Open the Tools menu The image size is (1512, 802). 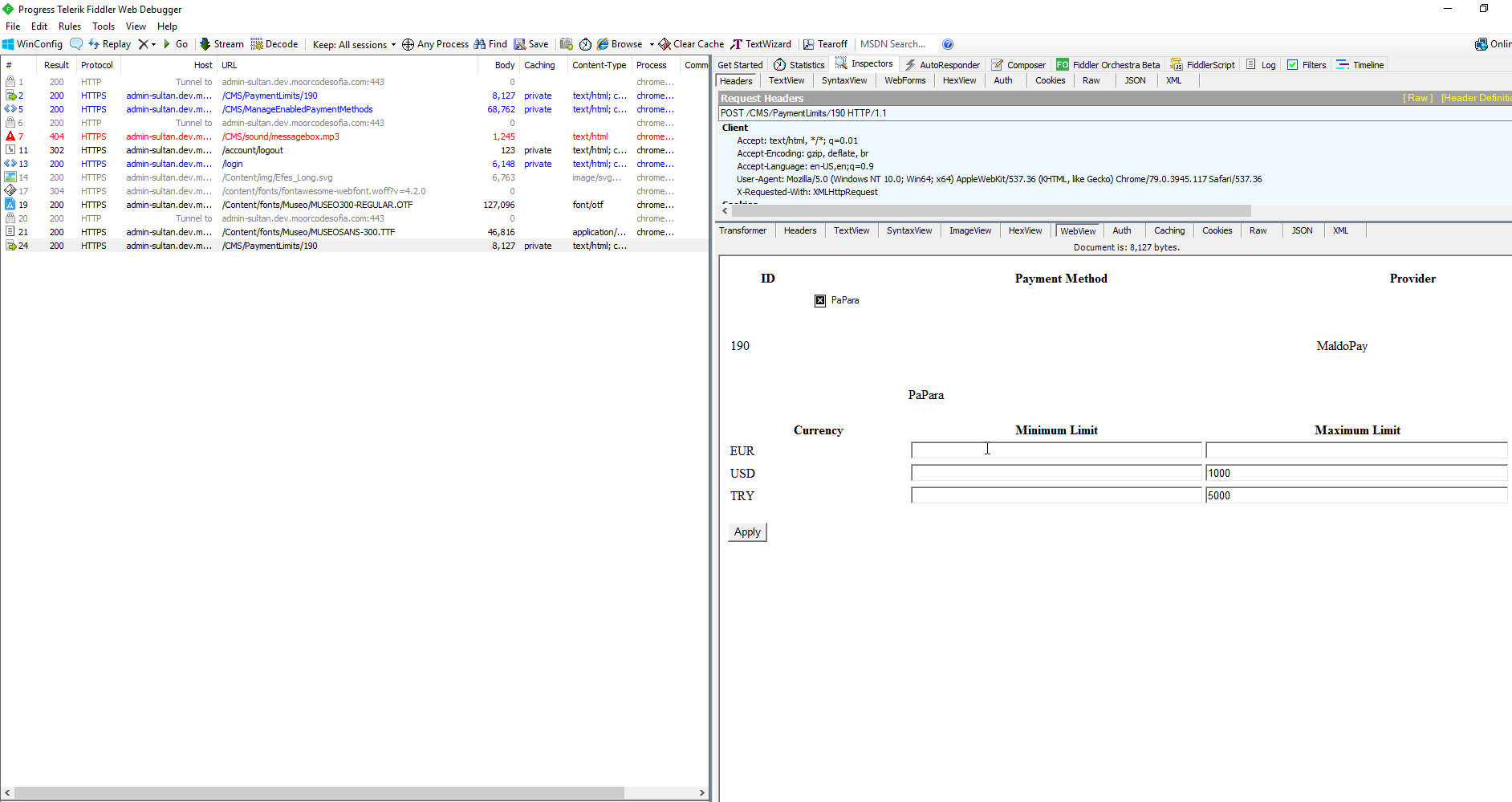click(104, 26)
